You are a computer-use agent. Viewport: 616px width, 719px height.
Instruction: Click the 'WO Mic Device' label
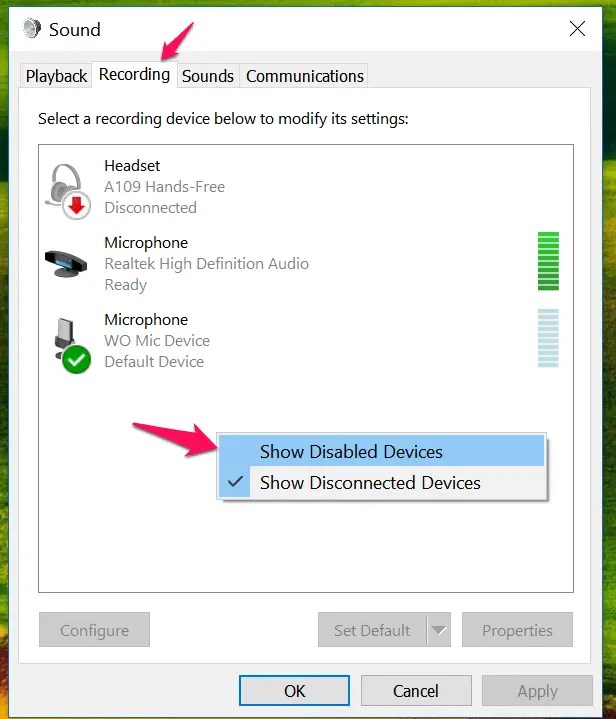pyautogui.click(x=157, y=341)
